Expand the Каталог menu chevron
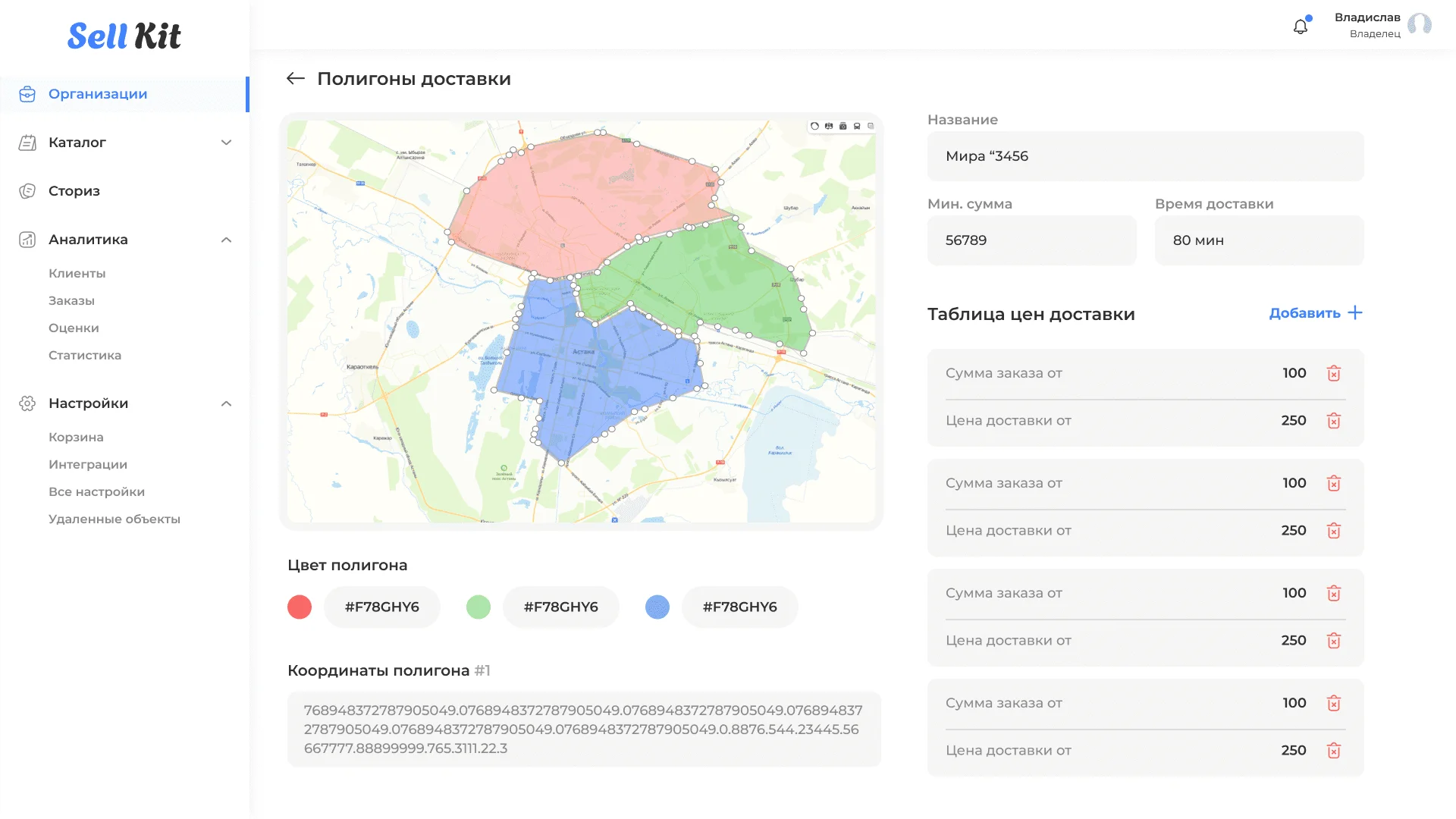Image resolution: width=1456 pixels, height=819 pixels. tap(226, 143)
